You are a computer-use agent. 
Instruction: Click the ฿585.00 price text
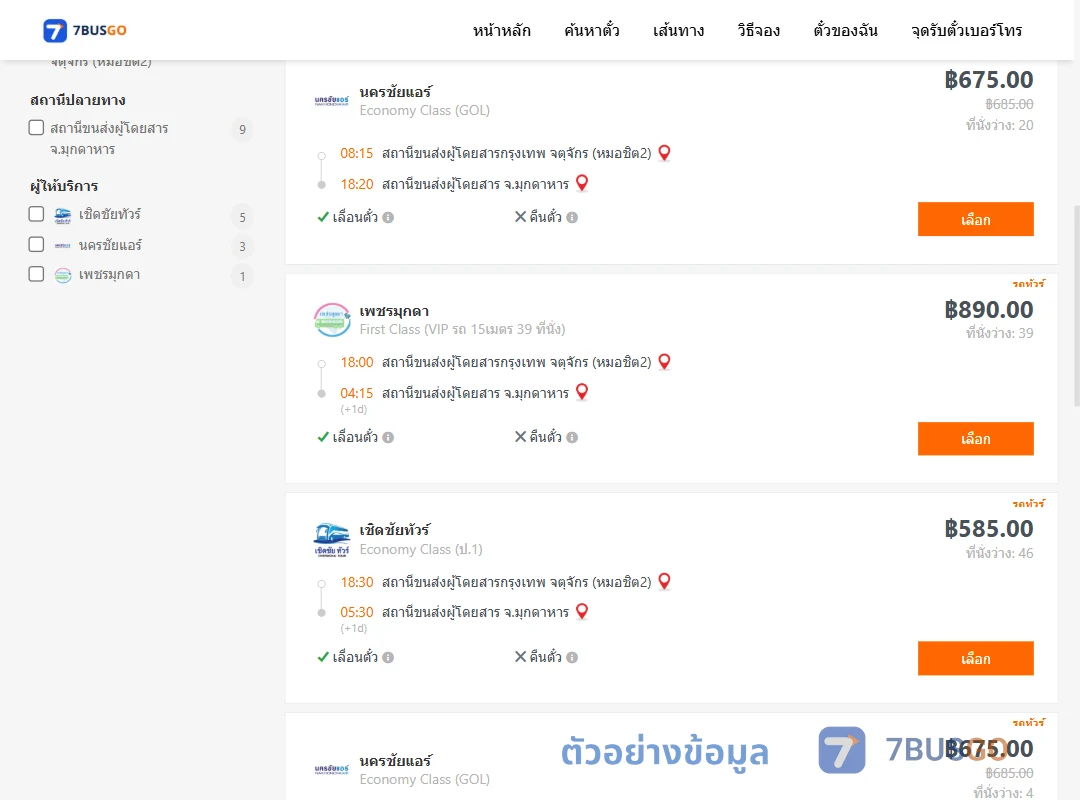989,529
